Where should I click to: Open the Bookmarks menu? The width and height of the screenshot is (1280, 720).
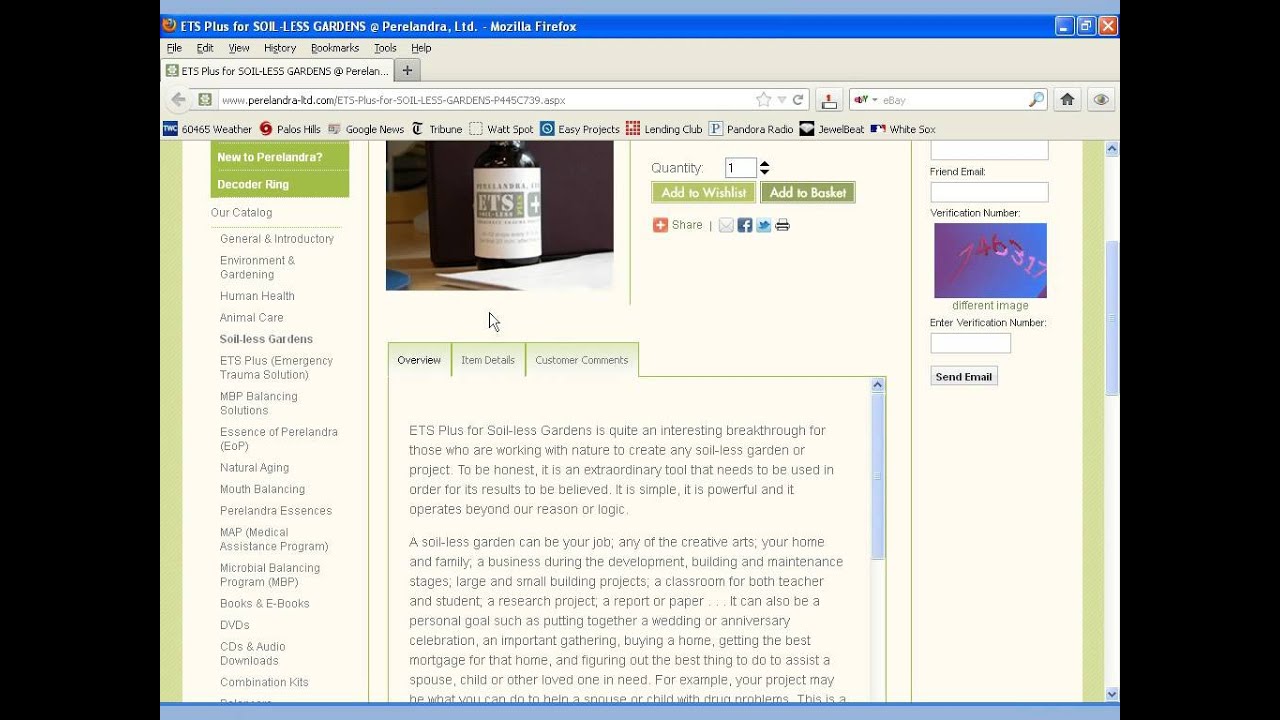(x=335, y=48)
